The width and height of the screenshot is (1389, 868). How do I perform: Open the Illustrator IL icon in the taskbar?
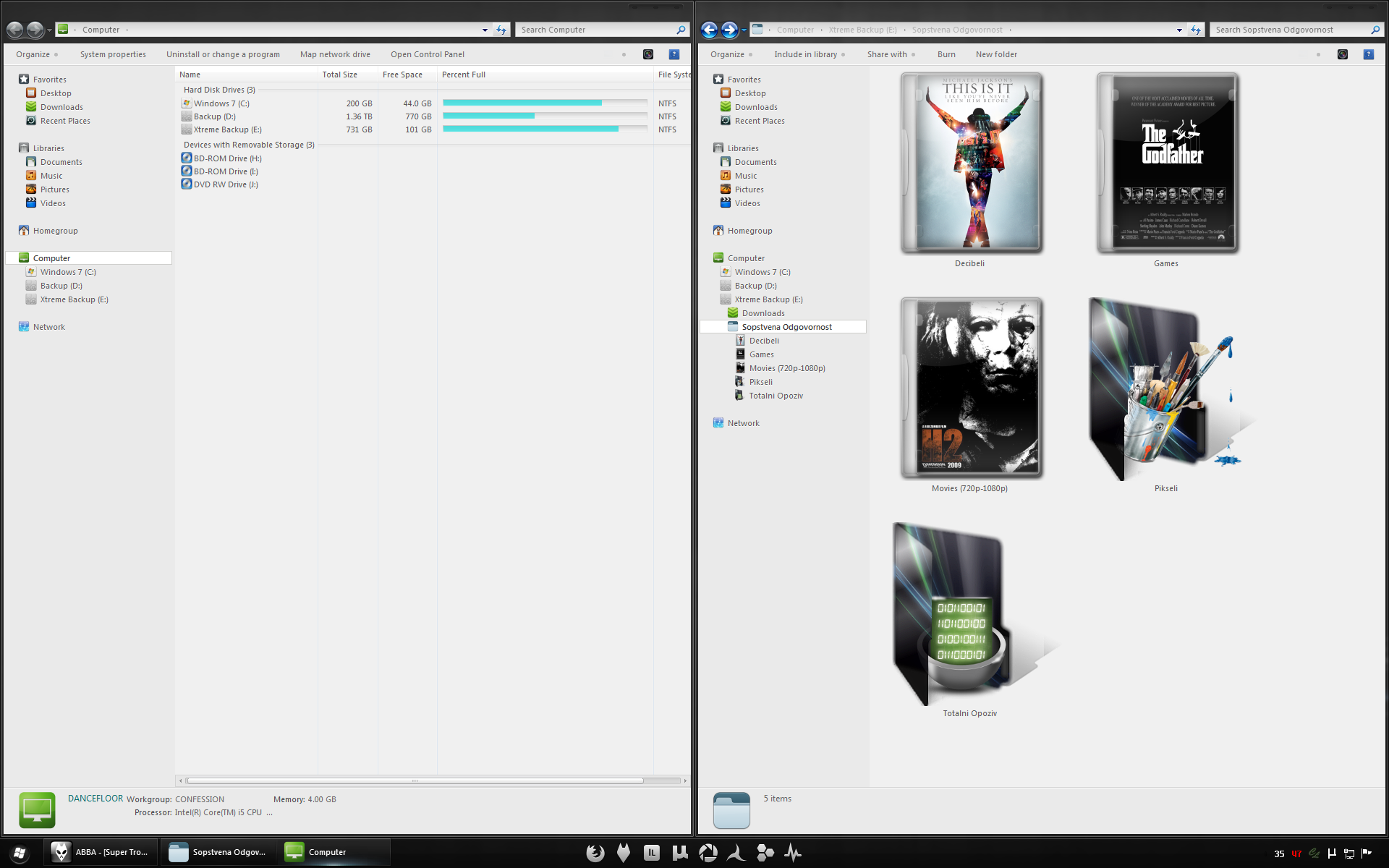[652, 853]
